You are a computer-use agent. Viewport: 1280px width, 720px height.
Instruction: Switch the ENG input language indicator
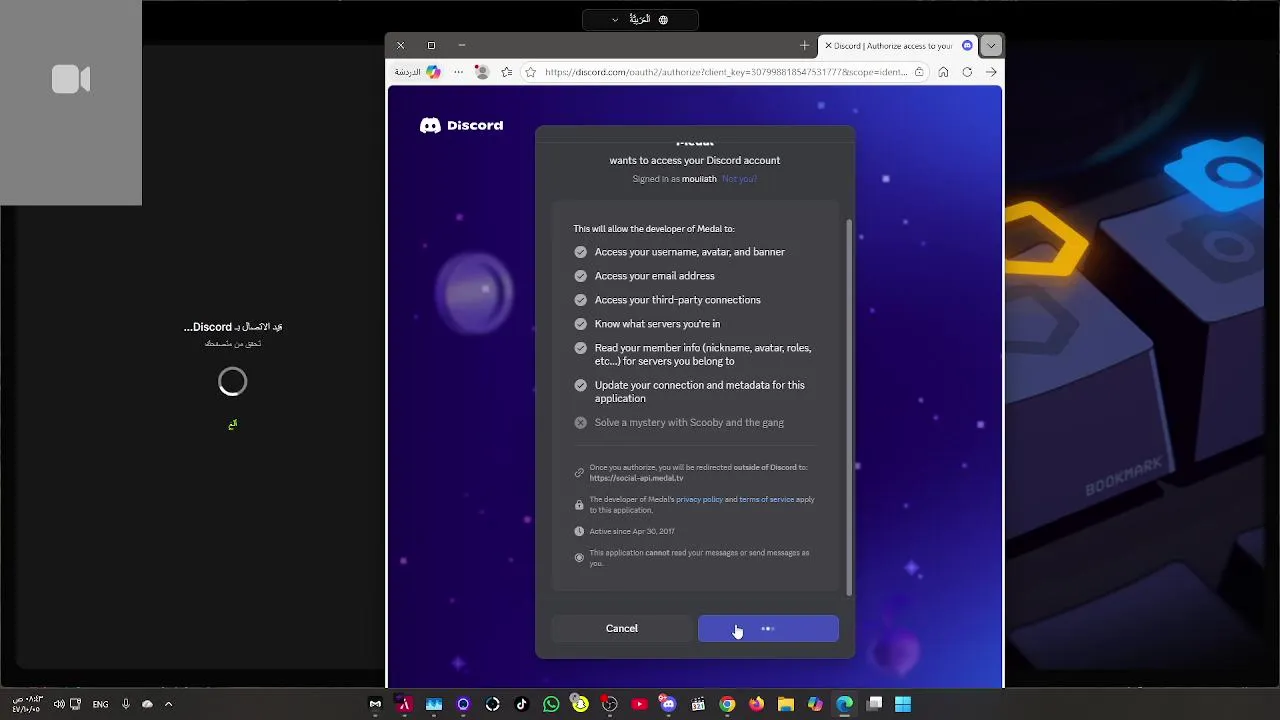[100, 704]
